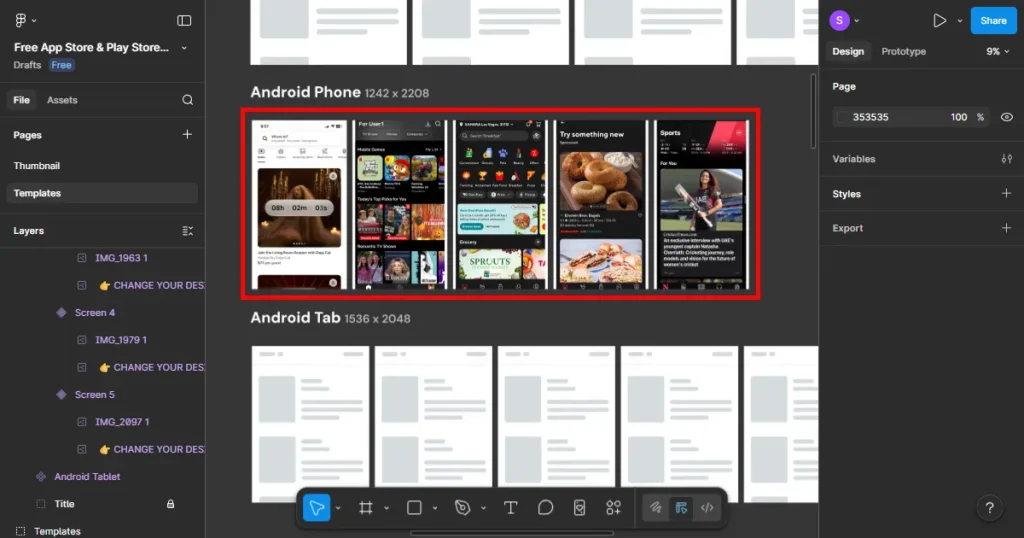Select the Sports screenshot on canvas

701,204
